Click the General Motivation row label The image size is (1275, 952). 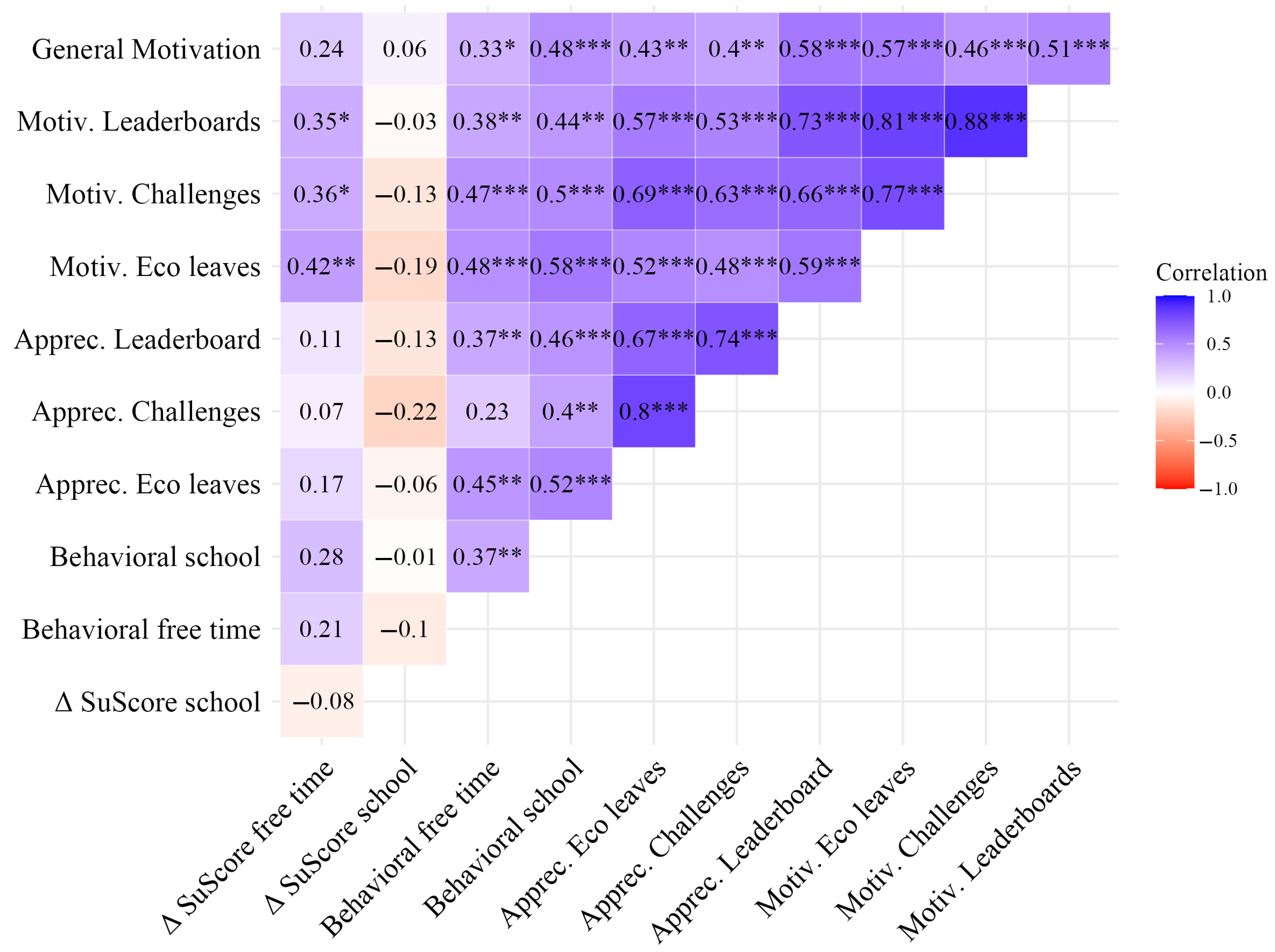coord(146,50)
